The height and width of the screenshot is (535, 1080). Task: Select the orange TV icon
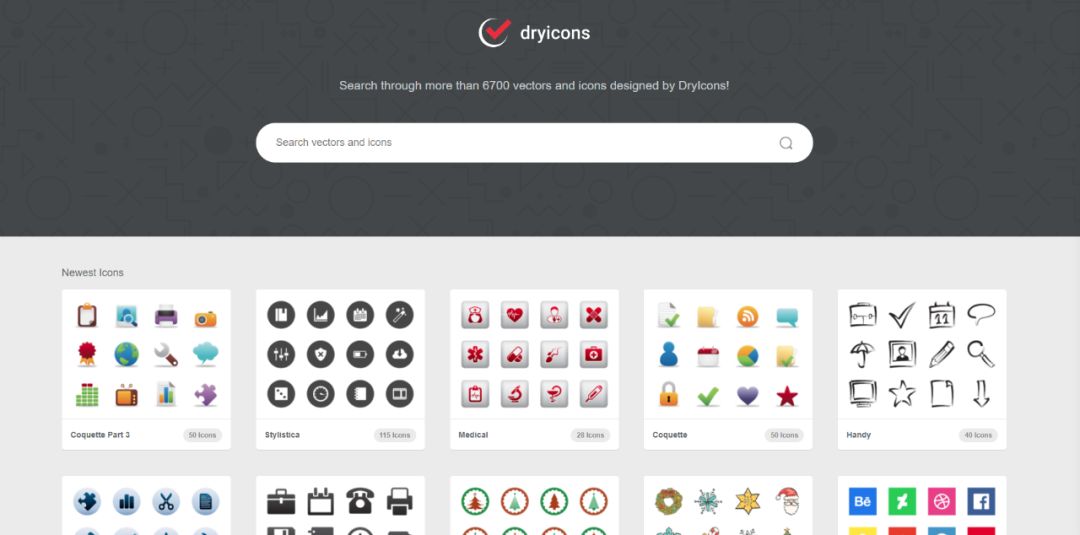coord(127,395)
